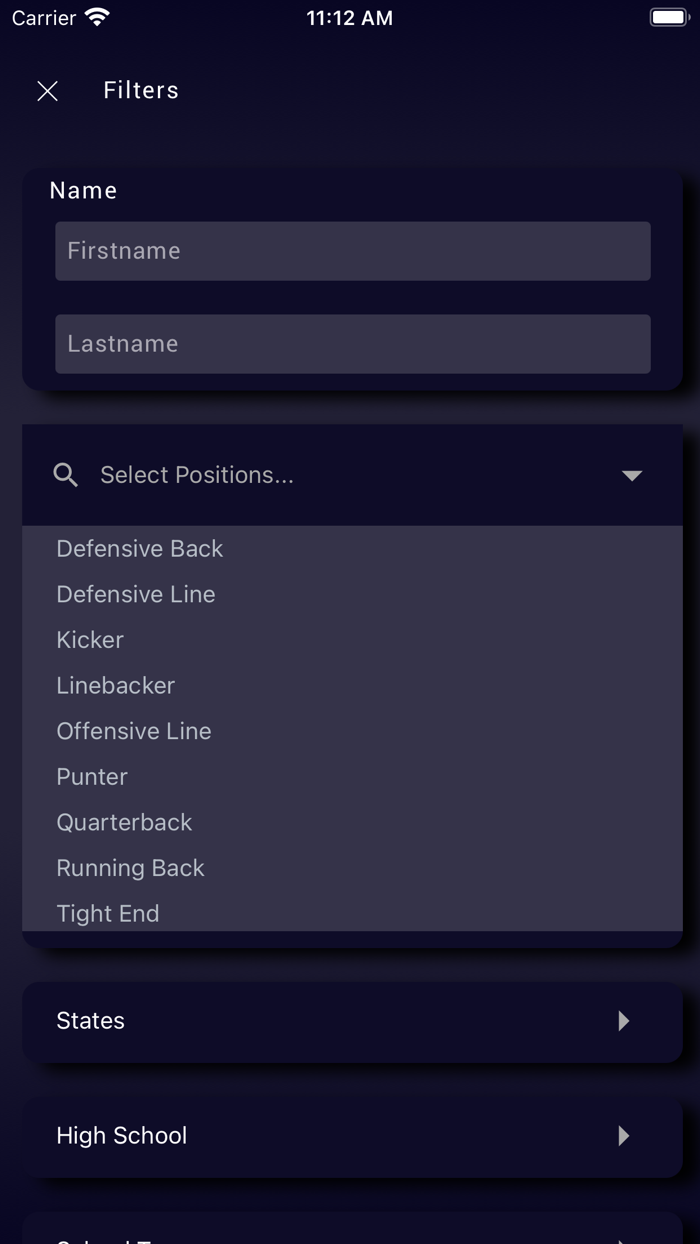Expand the High School section arrow
The height and width of the screenshot is (1244, 700).
click(x=624, y=1136)
